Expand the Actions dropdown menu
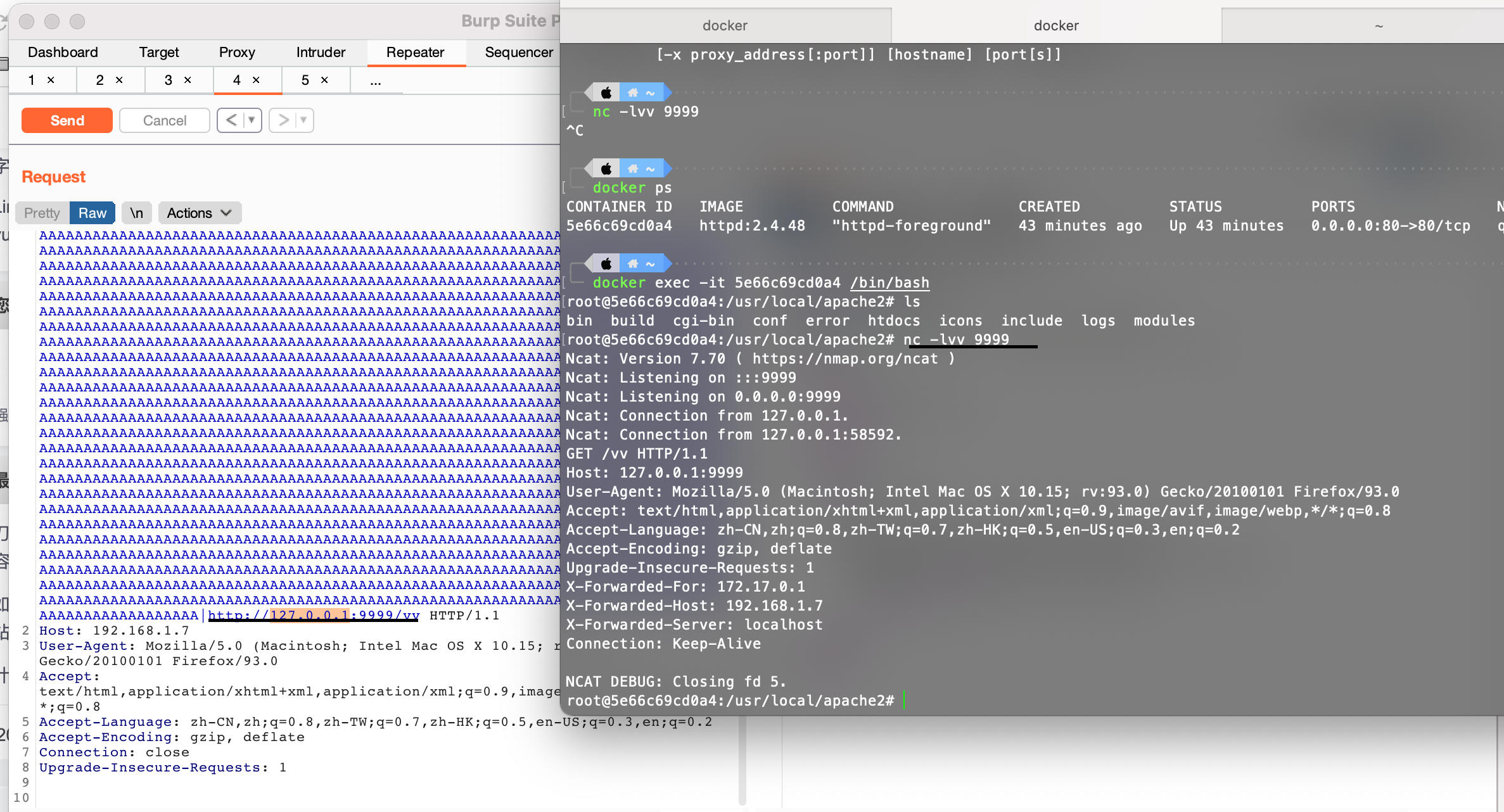 pyautogui.click(x=200, y=213)
